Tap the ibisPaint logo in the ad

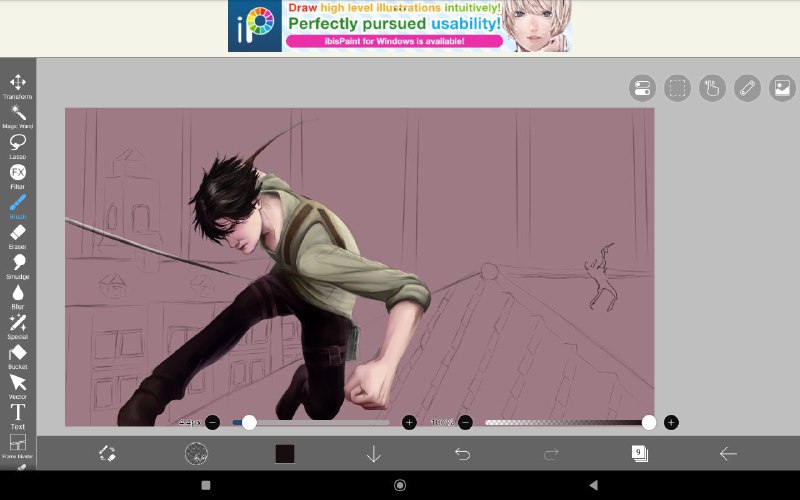(255, 26)
